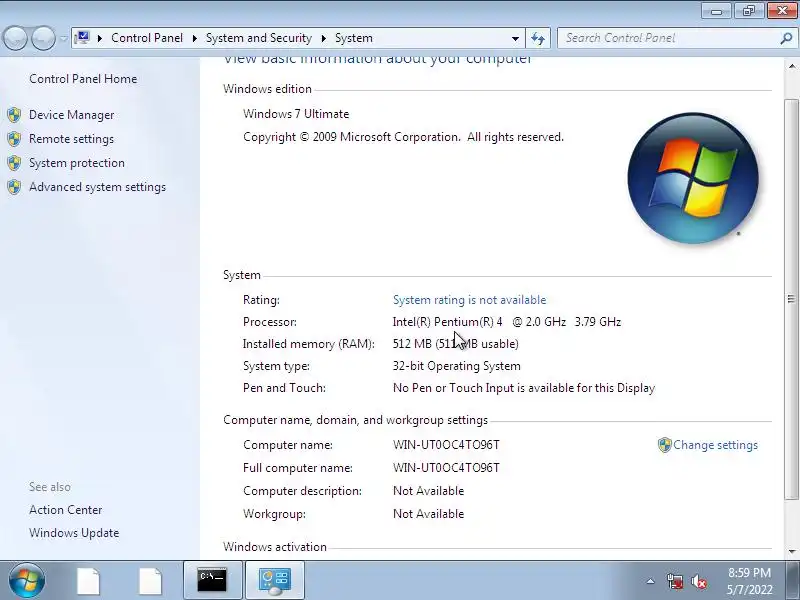This screenshot has height=600, width=800.
Task: Click the System protection shield icon
Action: coord(14,163)
